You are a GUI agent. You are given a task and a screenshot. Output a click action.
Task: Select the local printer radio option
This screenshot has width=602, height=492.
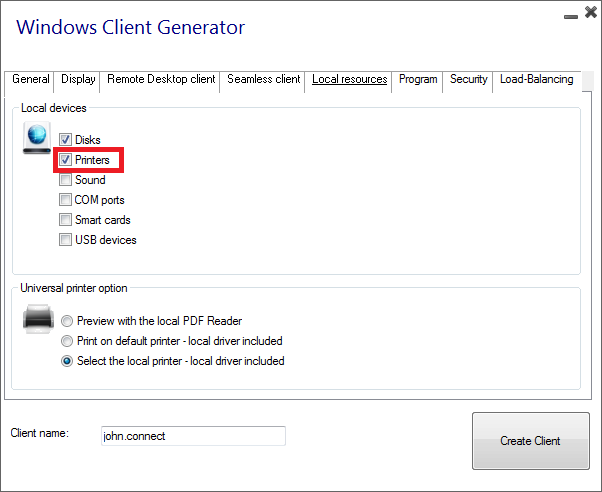pos(68,361)
